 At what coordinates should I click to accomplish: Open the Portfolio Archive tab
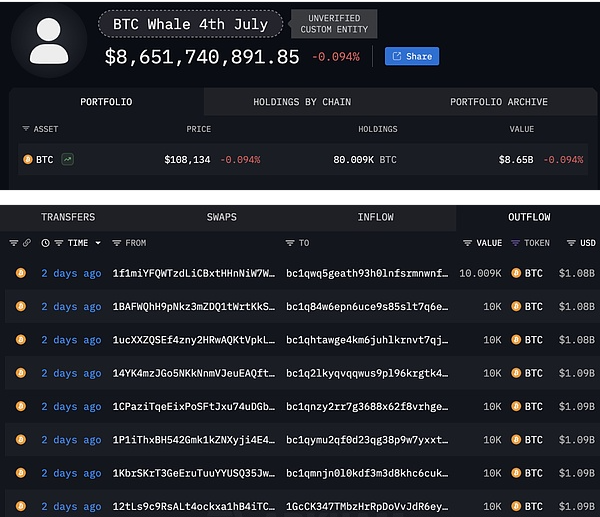click(x=499, y=102)
